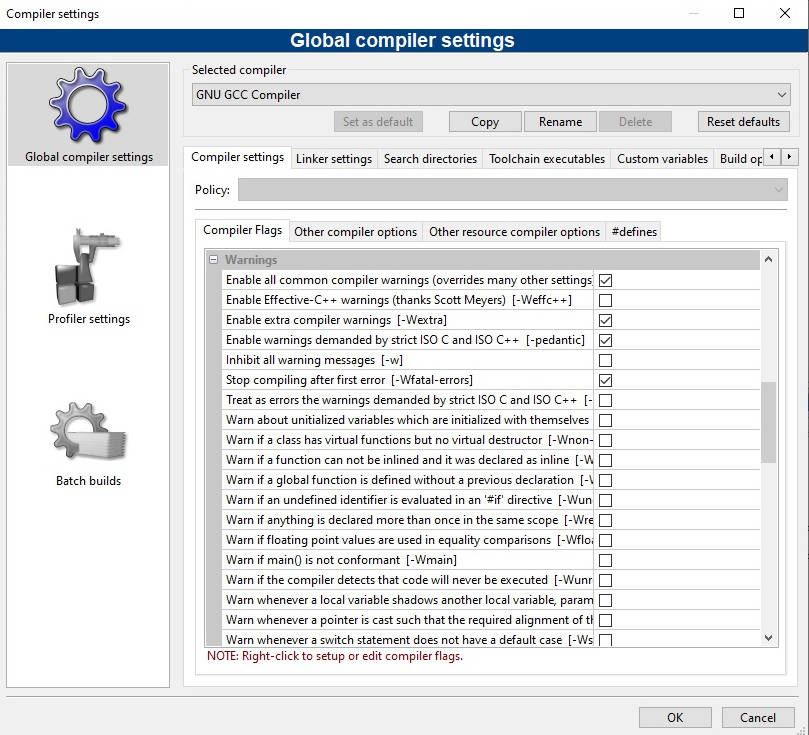Disable stop compiling after first error

(605, 380)
